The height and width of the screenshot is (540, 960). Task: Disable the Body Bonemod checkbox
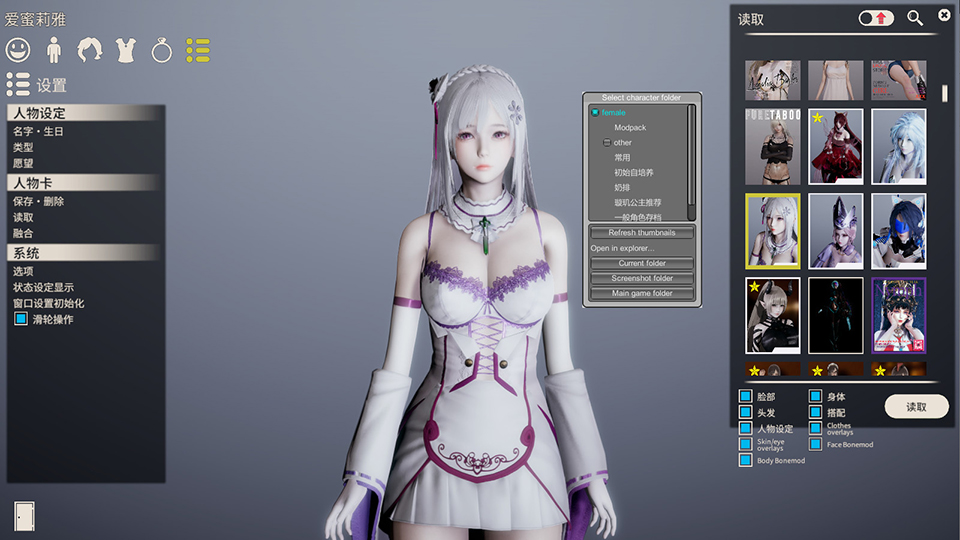click(745, 460)
